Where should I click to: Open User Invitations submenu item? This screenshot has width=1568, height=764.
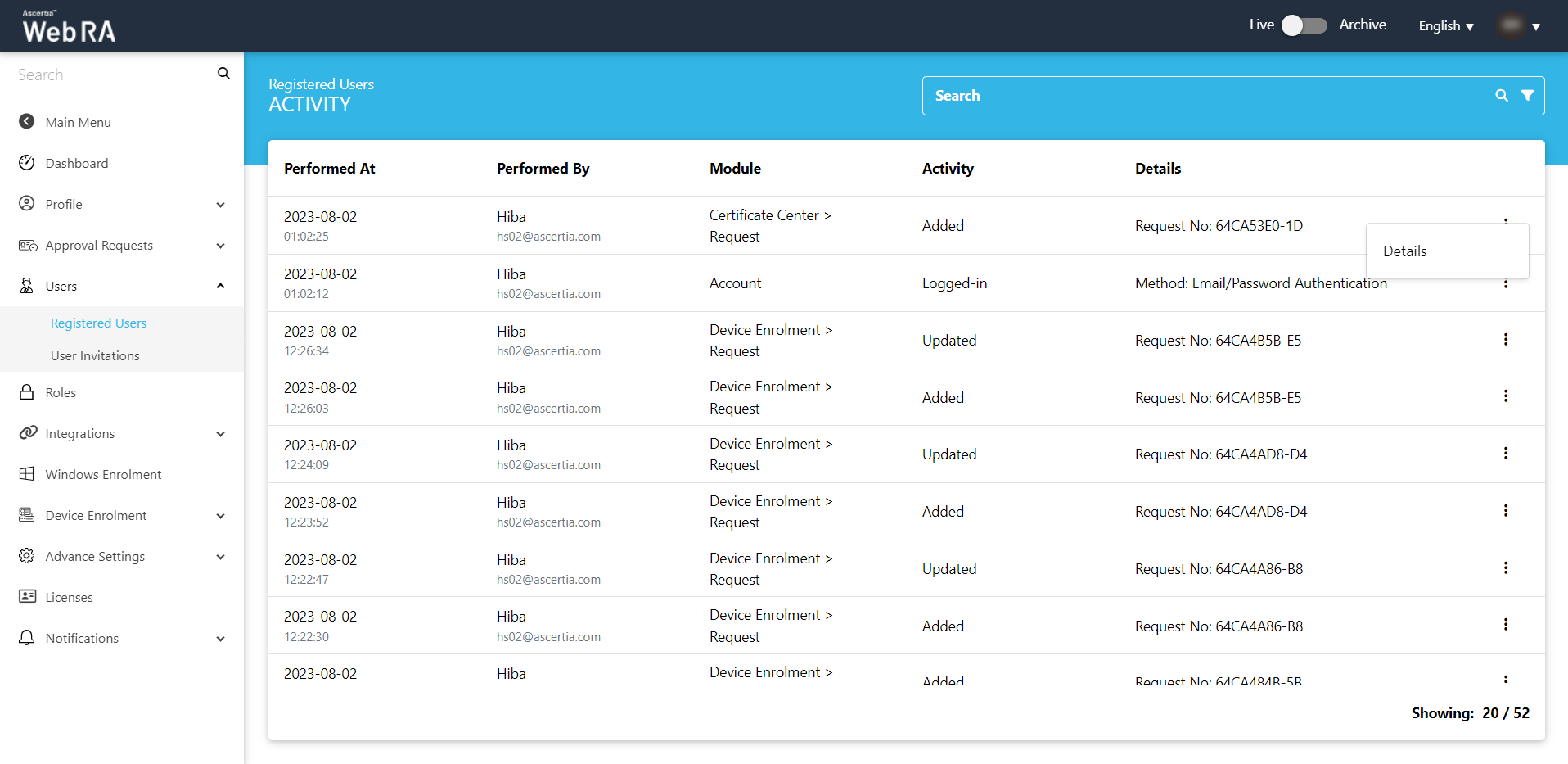(95, 355)
